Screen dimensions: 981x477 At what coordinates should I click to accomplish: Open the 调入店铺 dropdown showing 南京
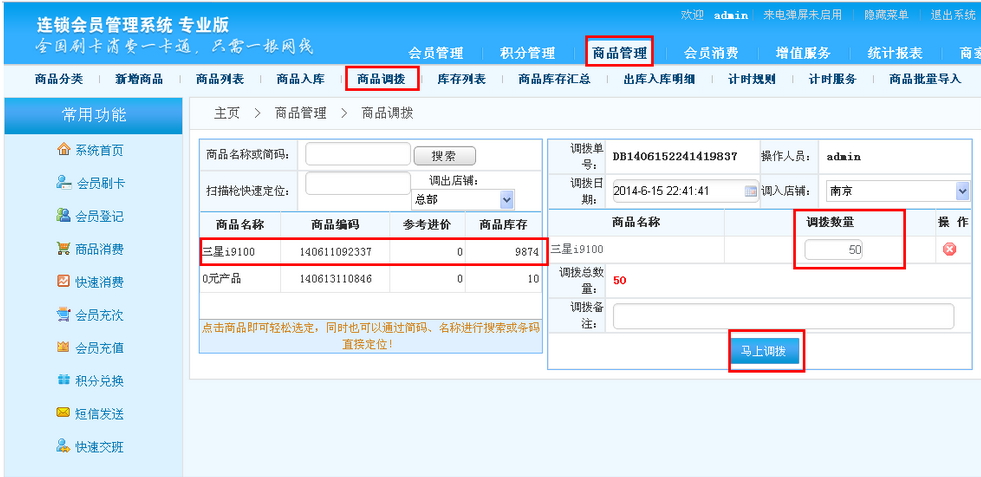(962, 191)
